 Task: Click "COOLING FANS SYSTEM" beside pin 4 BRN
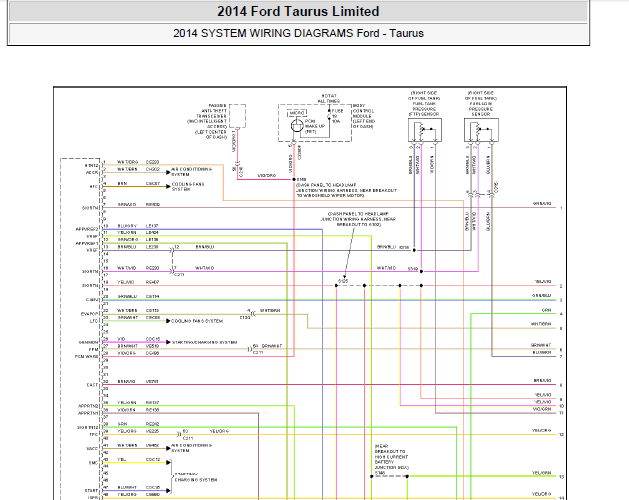click(188, 187)
